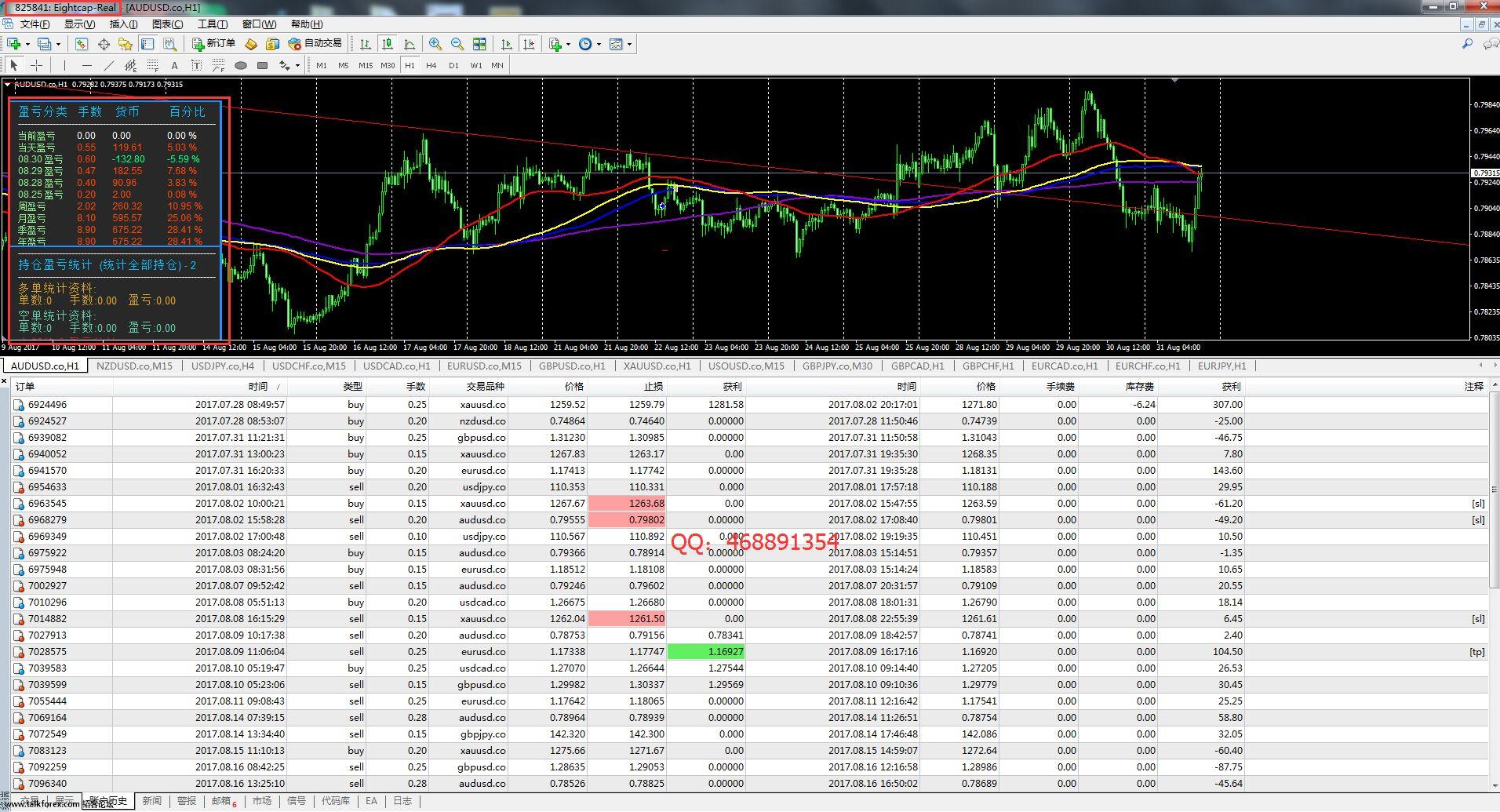Expand the New Chart dropdown arrow
1500x812 pixels.
click(x=27, y=44)
